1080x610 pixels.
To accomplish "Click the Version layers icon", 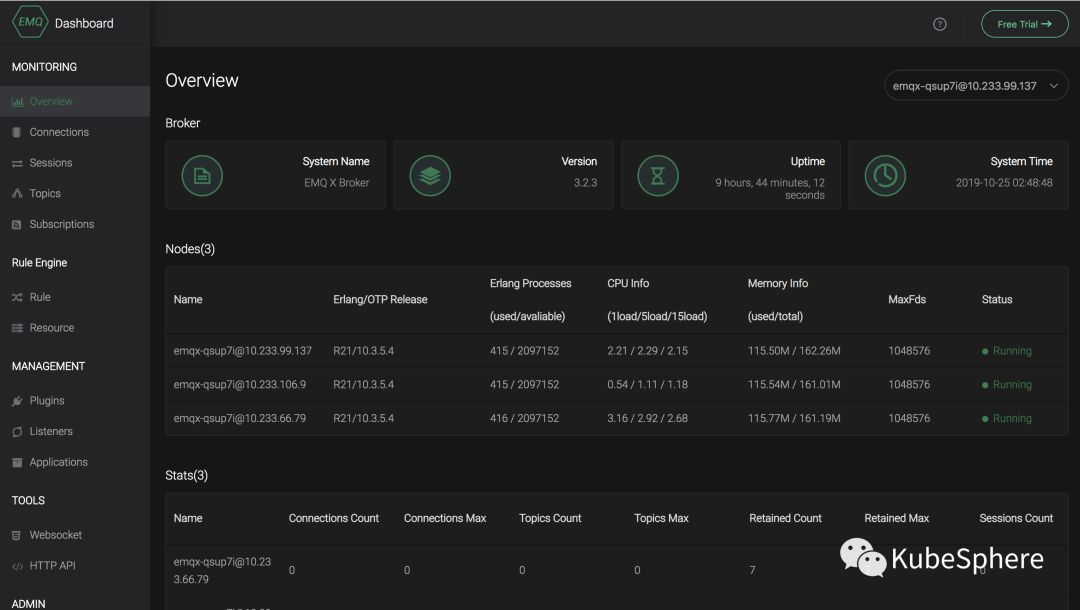I will pos(430,176).
